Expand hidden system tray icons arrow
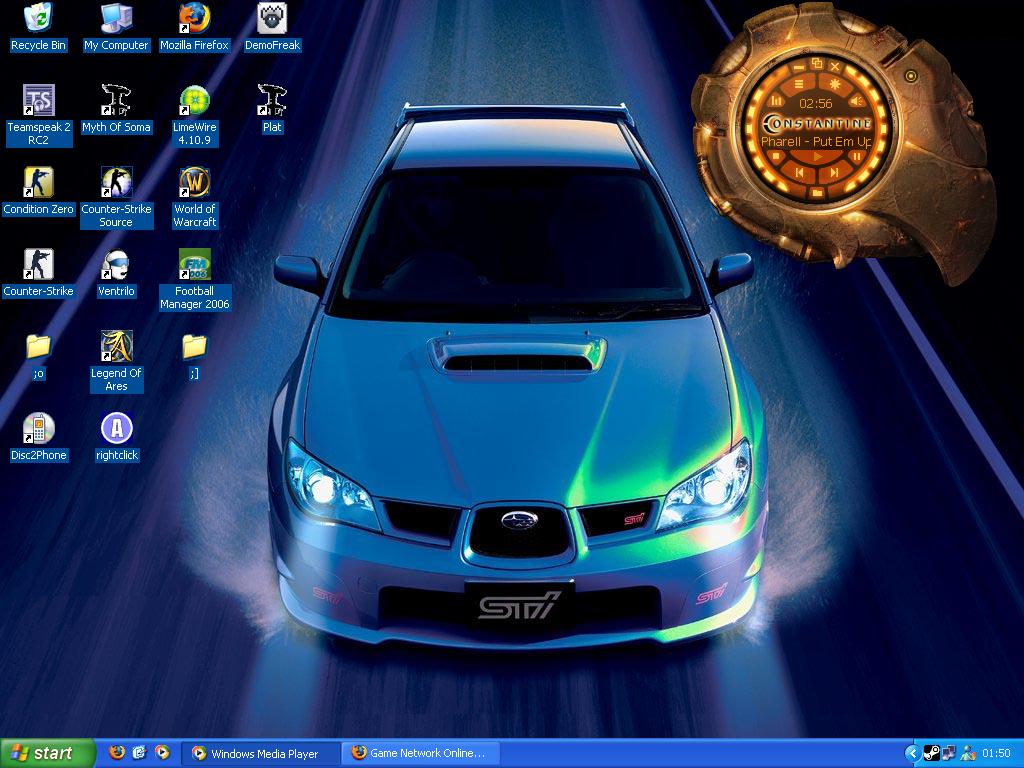Image resolution: width=1024 pixels, height=768 pixels. pos(912,753)
